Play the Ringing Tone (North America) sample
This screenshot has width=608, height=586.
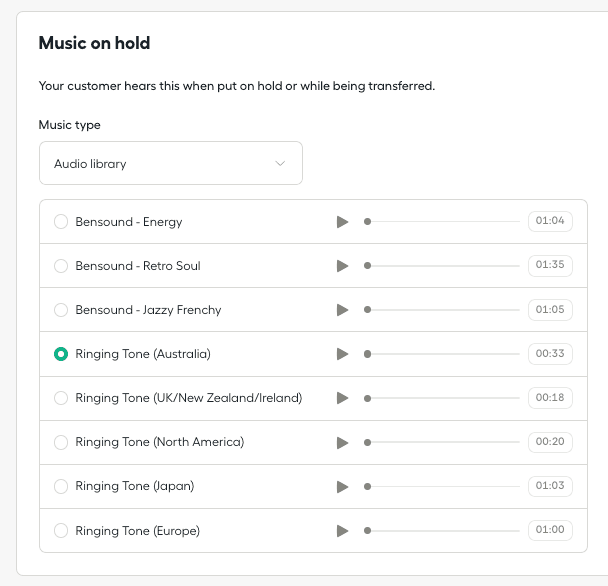[x=342, y=442]
